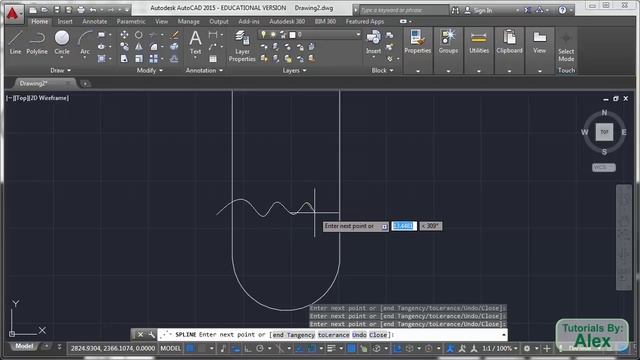Select the Rotate tool in Modify panel

[139, 35]
